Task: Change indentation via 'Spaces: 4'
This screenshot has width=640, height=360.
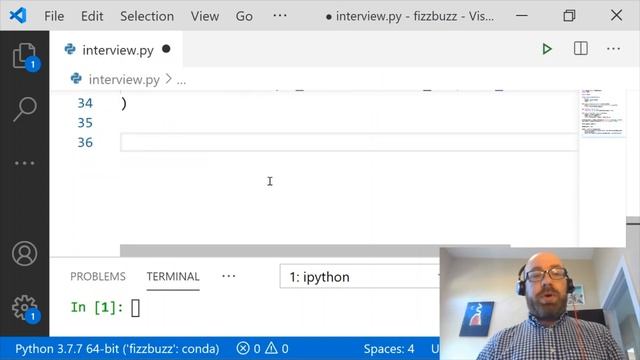Action: pyautogui.click(x=389, y=349)
